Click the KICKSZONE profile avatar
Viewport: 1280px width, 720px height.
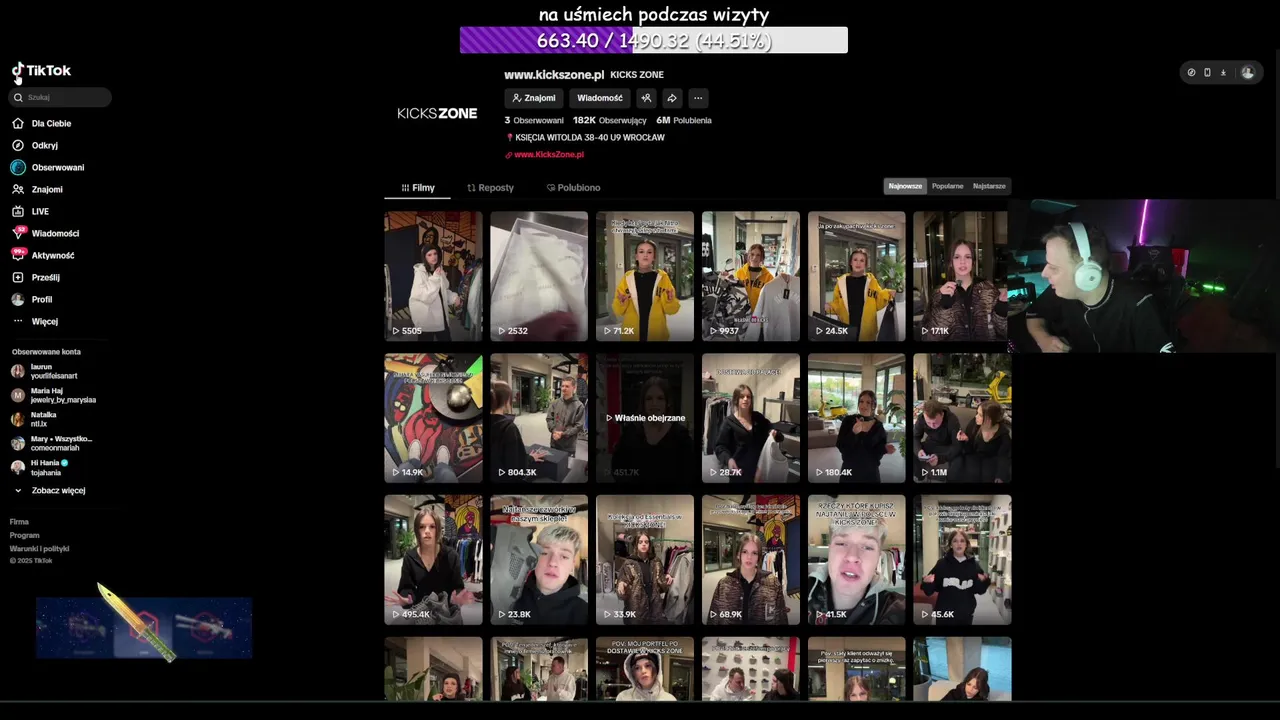point(437,113)
